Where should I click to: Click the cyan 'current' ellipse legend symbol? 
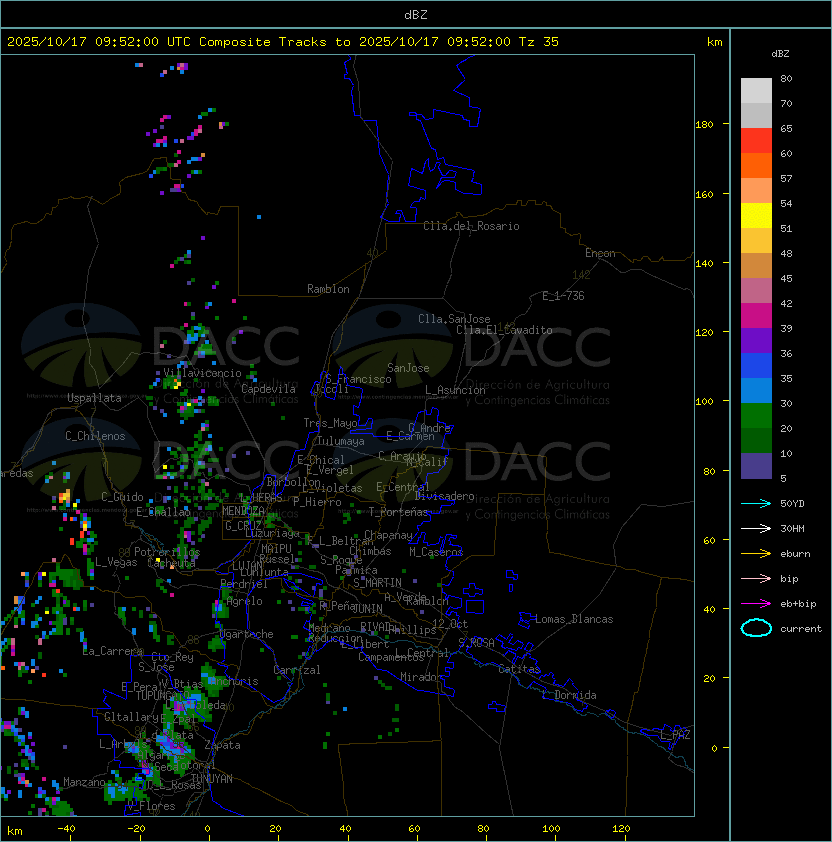coord(756,628)
